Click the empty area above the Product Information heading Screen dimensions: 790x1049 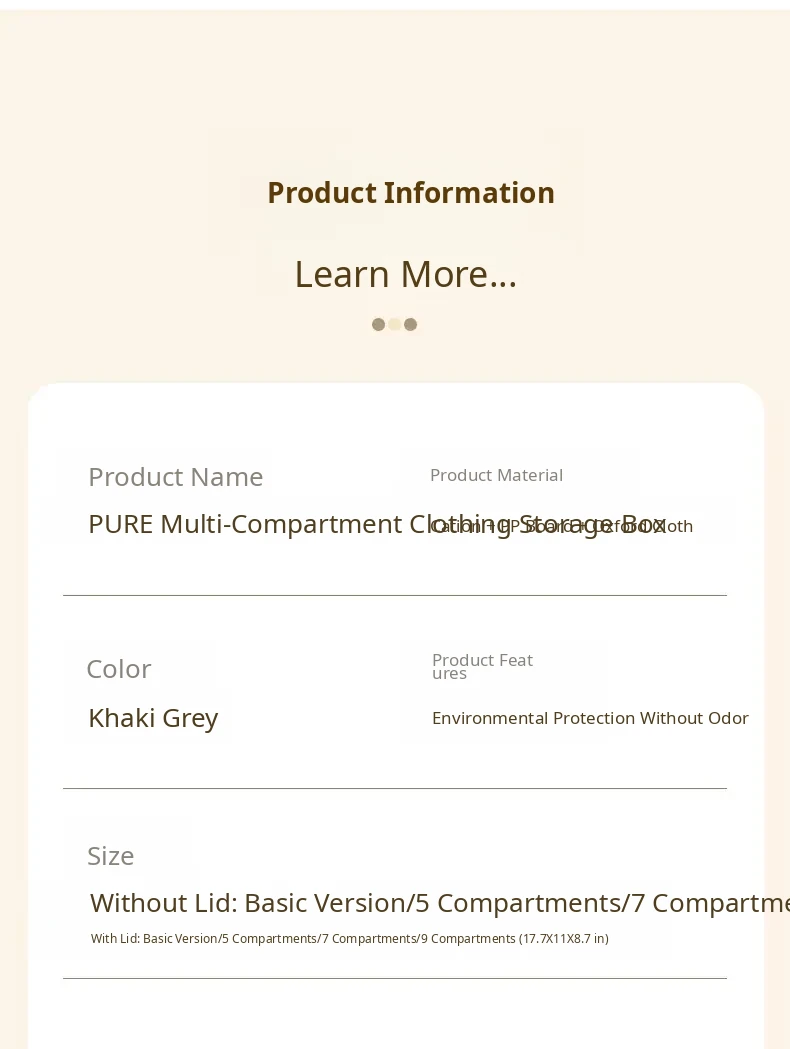tap(394, 80)
